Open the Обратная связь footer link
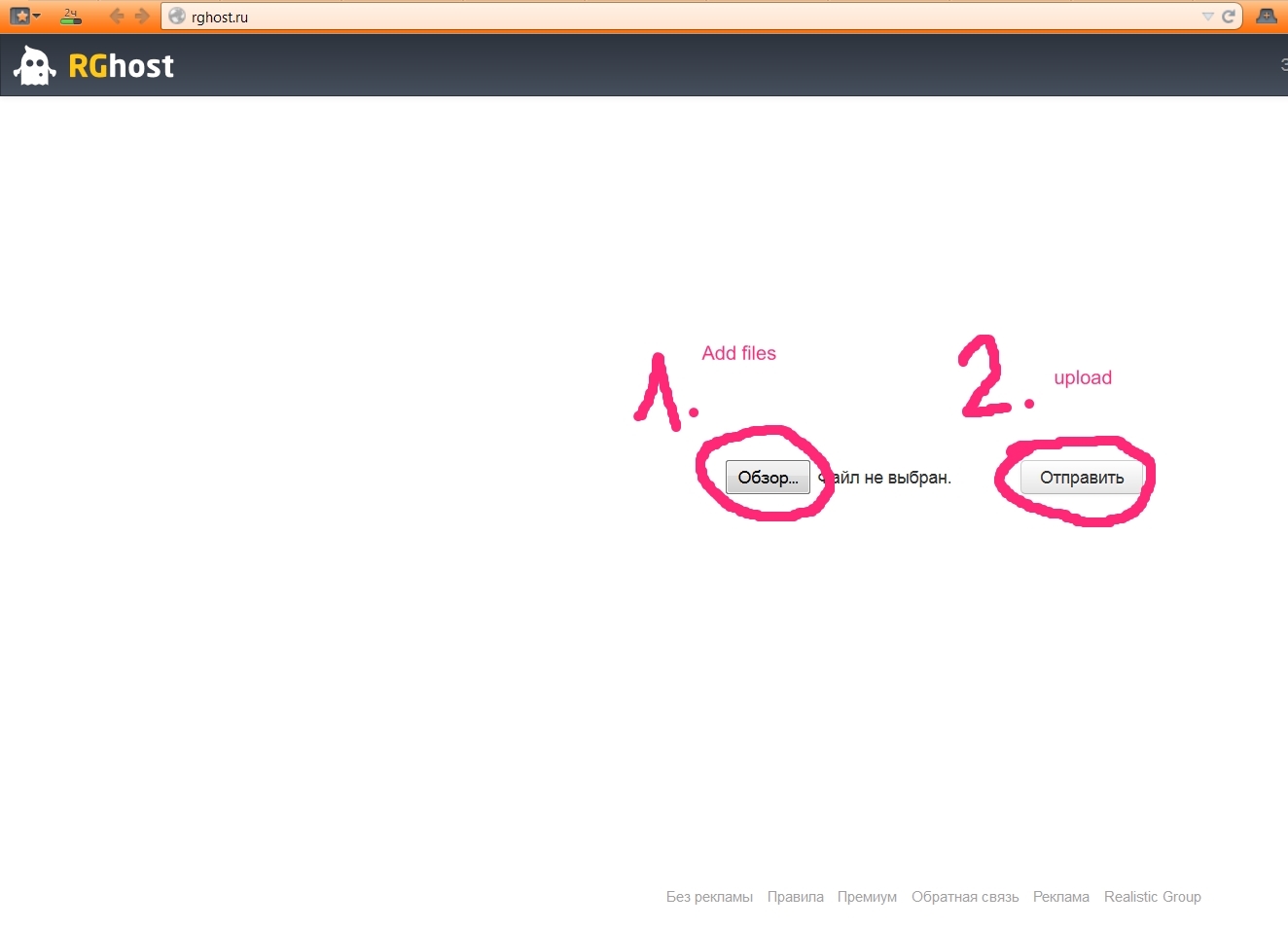The height and width of the screenshot is (928, 1288). (x=965, y=897)
